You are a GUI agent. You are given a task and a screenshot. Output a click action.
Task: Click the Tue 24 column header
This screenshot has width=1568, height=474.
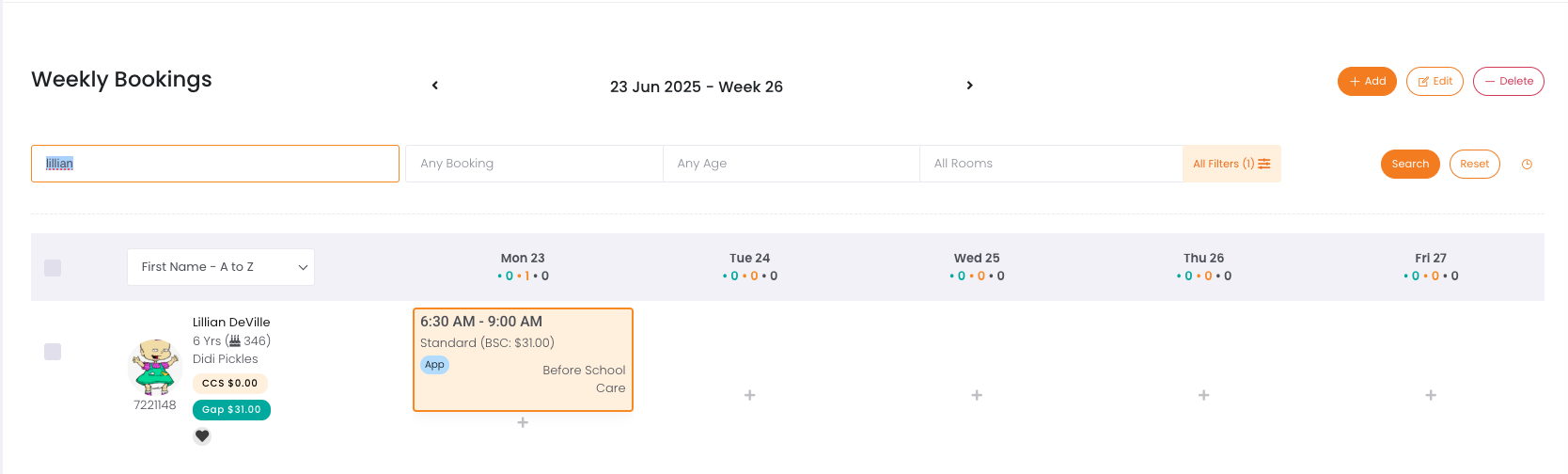749,258
